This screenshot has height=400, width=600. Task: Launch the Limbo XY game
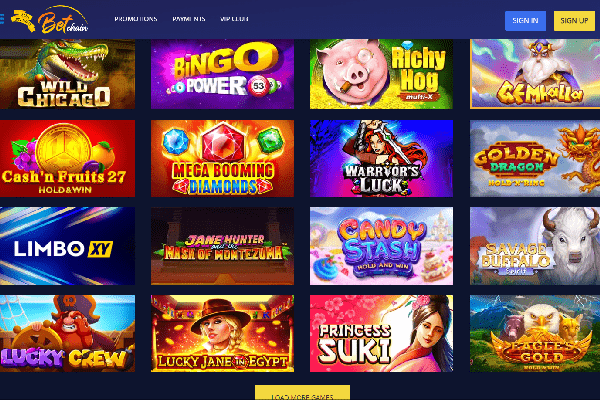67,246
